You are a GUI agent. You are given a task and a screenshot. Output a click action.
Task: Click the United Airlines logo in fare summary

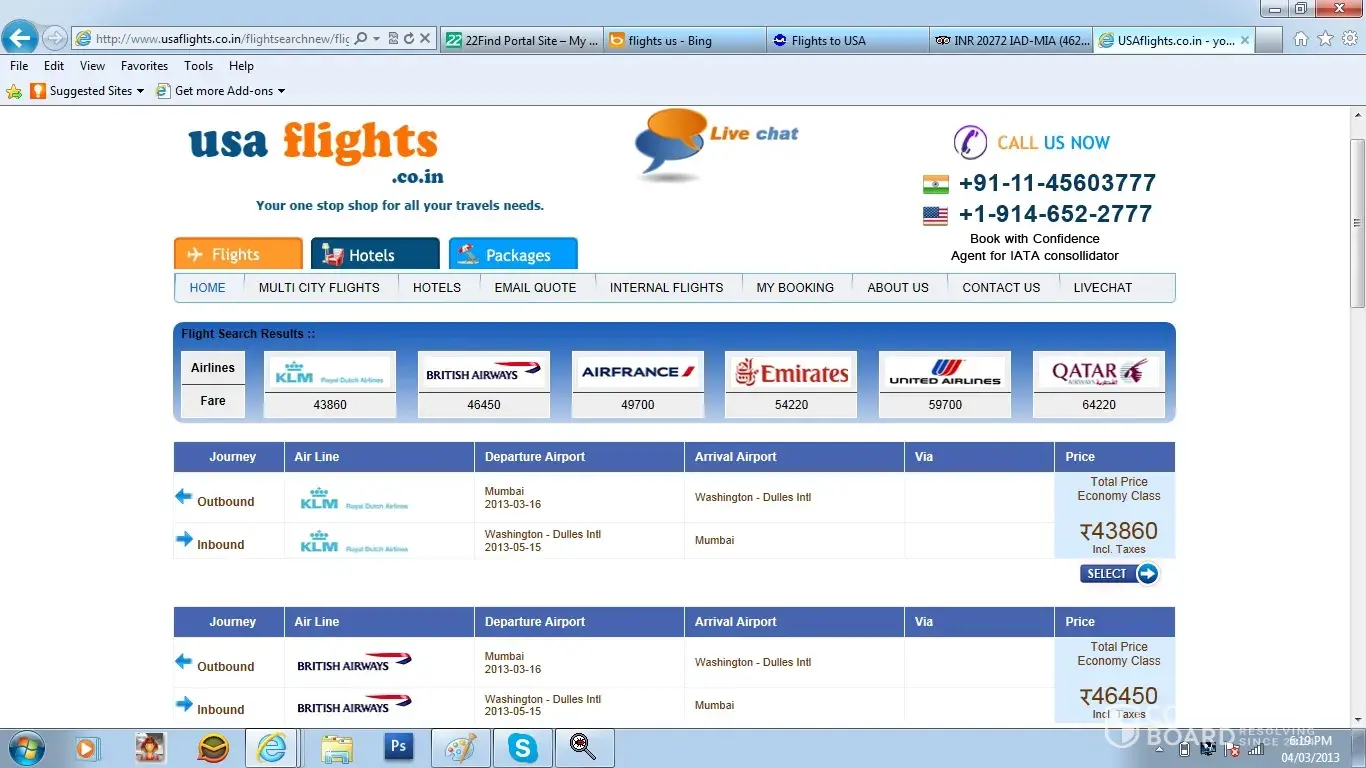tap(945, 373)
